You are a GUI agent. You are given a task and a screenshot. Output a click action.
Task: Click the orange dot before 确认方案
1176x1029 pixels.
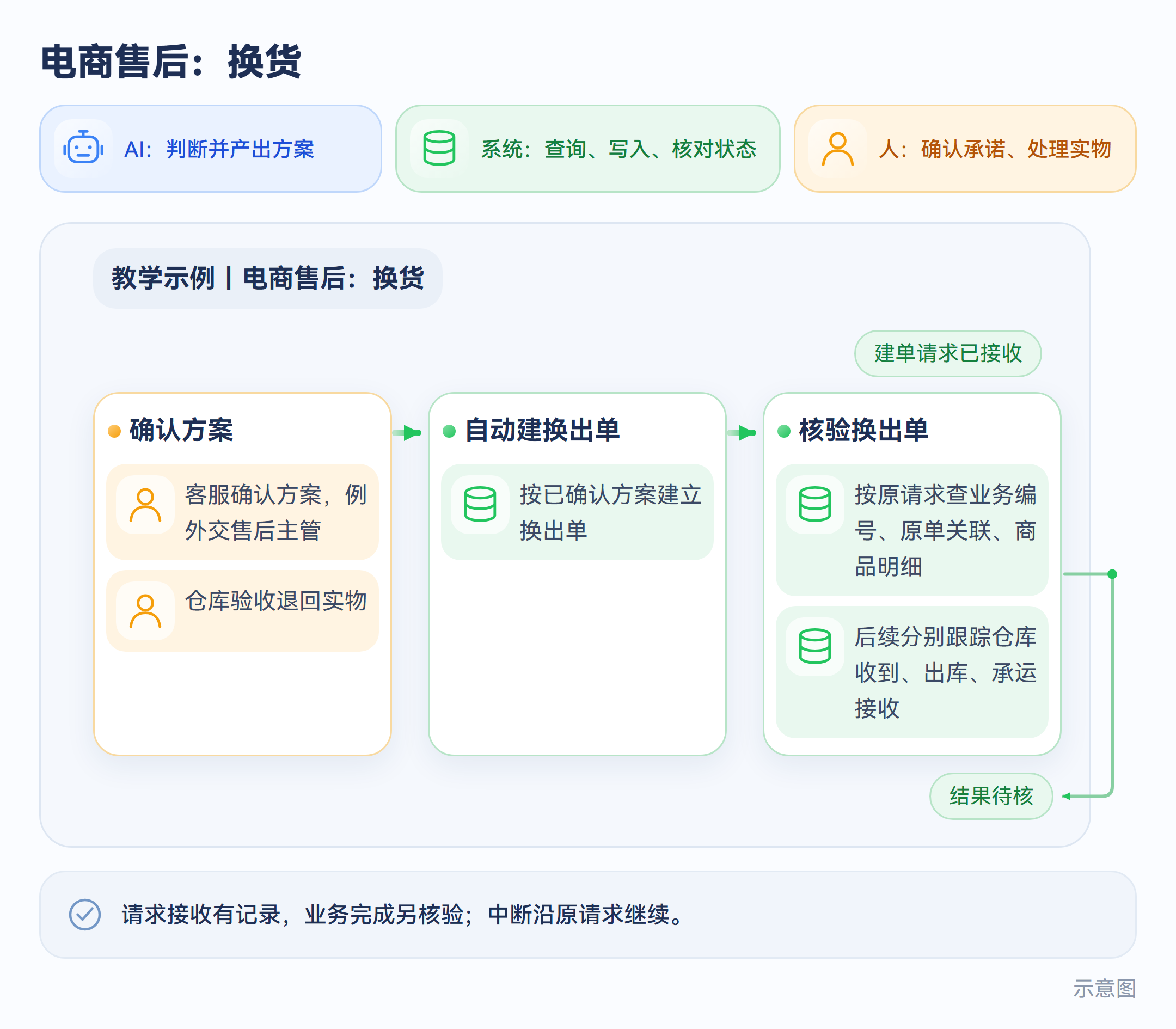click(114, 431)
